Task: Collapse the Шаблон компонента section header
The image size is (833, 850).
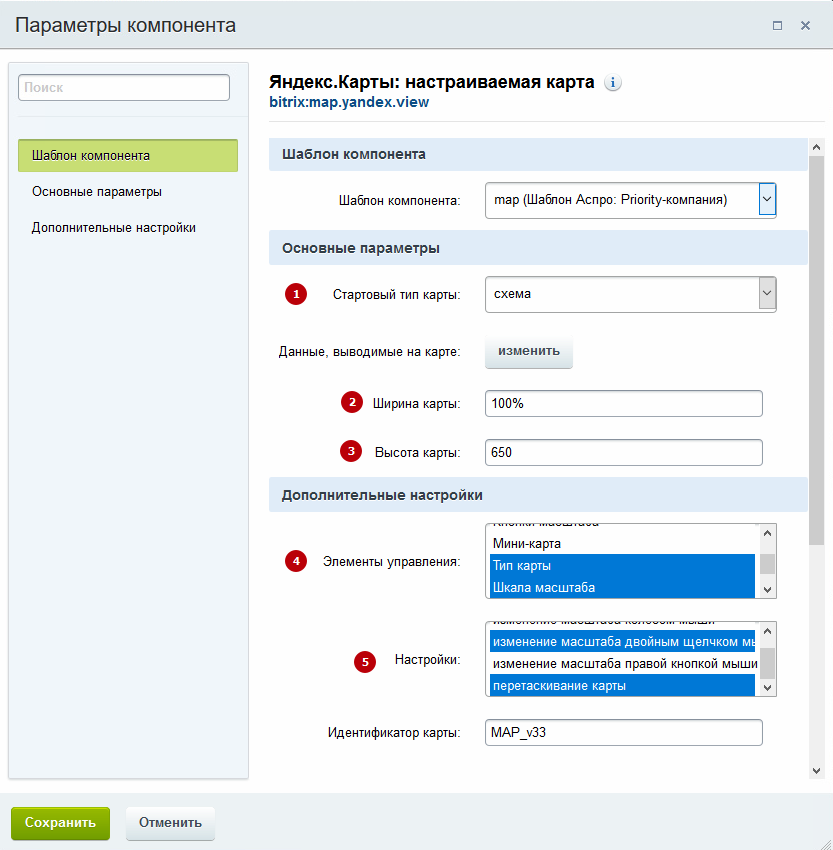Action: pyautogui.click(x=538, y=154)
